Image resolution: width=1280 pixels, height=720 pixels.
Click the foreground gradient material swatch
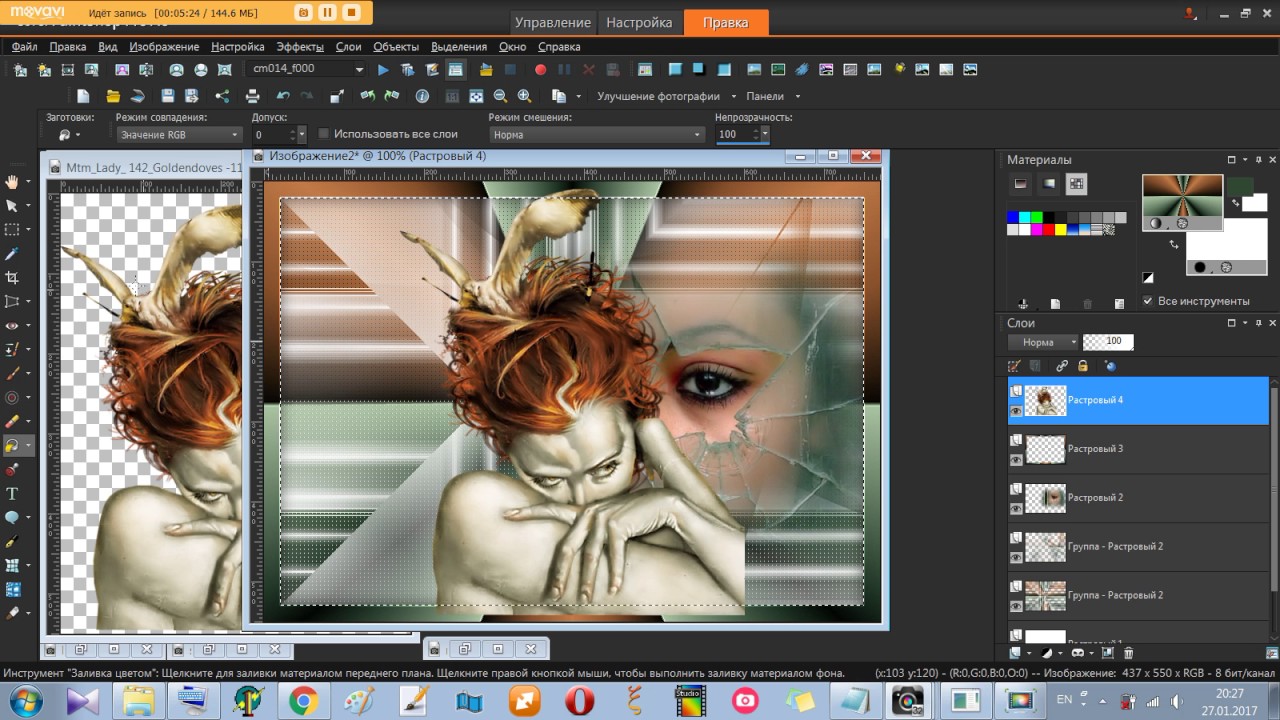click(1182, 196)
